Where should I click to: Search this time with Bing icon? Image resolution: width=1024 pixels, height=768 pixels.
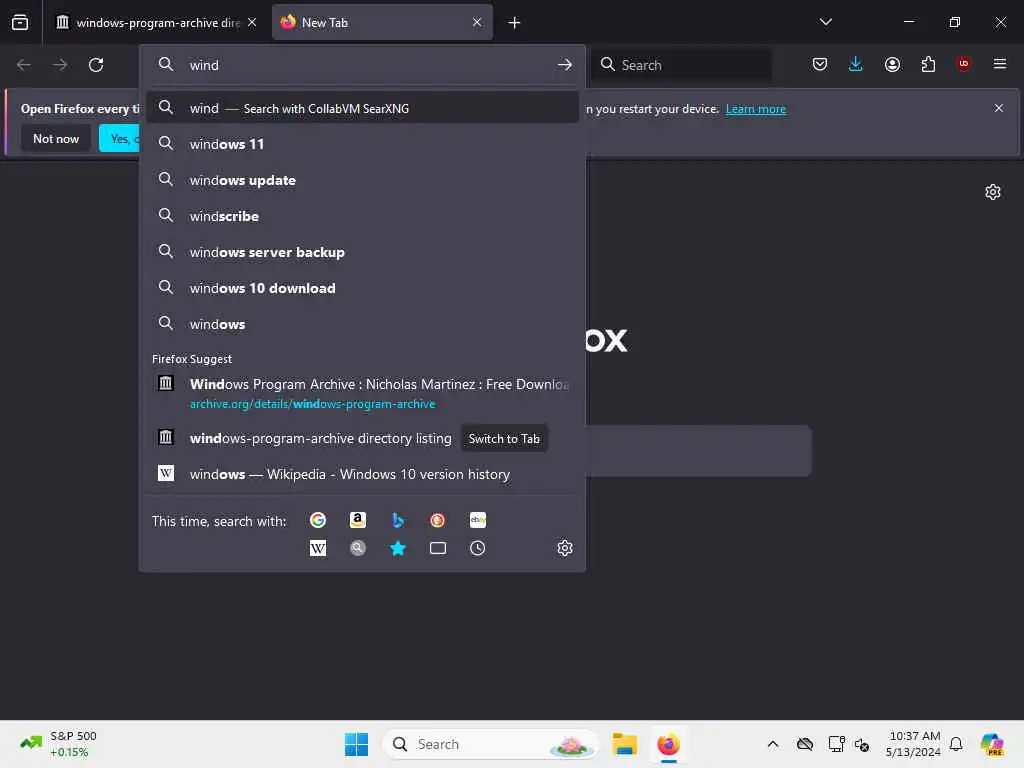pyautogui.click(x=398, y=520)
